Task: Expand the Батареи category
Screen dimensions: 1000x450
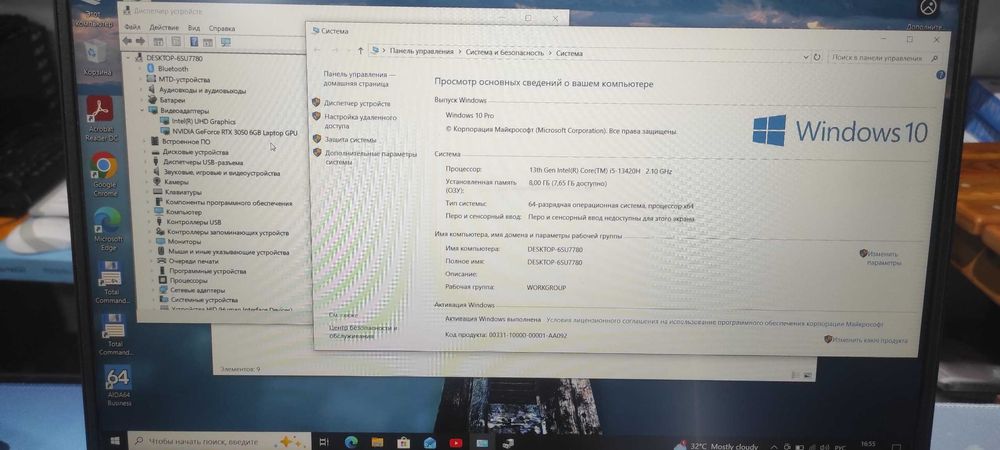Action: click(143, 100)
